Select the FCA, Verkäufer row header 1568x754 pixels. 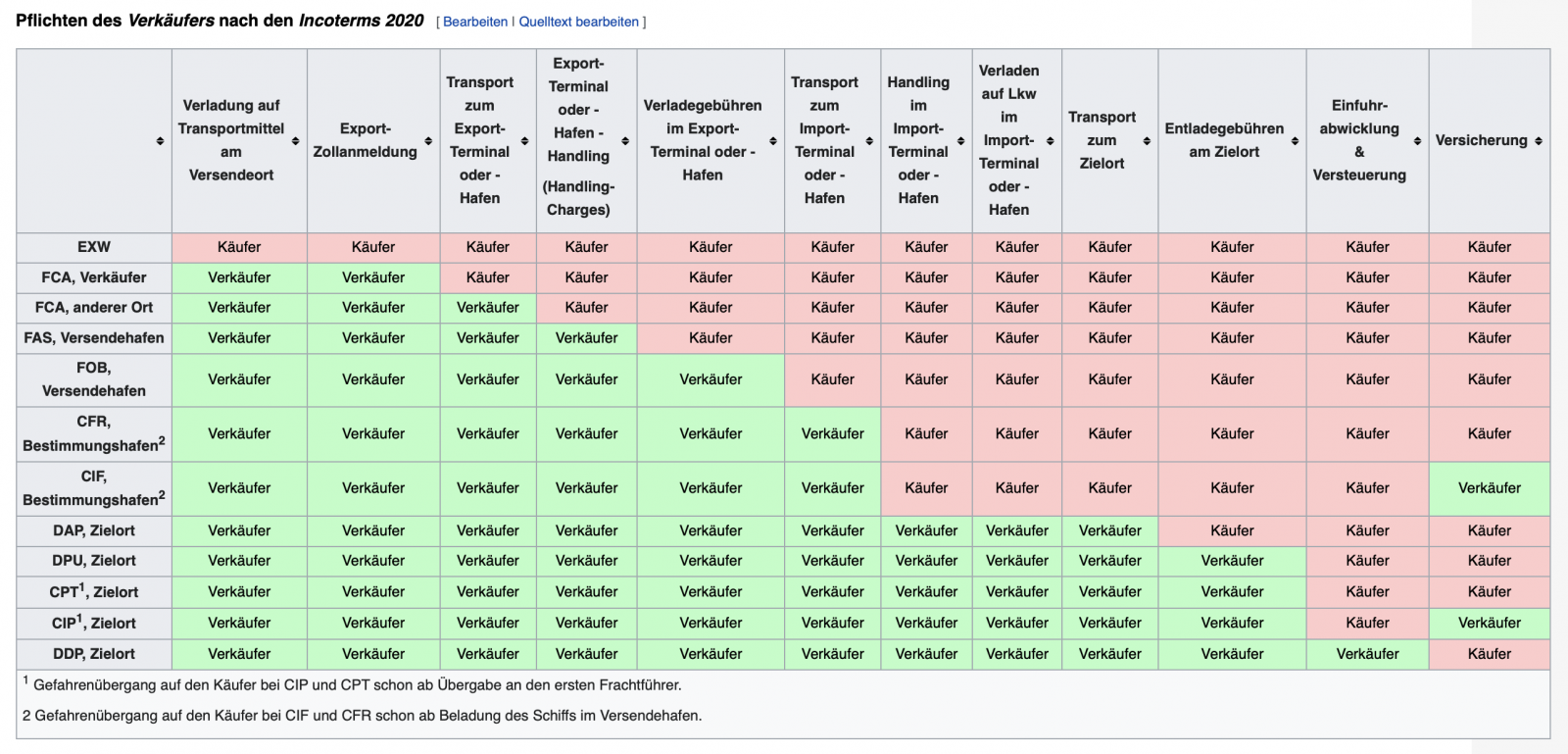pos(94,277)
